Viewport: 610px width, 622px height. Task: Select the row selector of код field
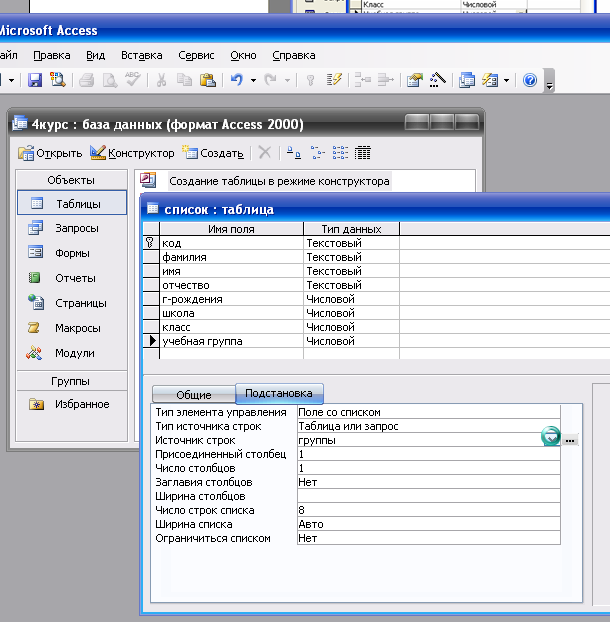(x=151, y=243)
